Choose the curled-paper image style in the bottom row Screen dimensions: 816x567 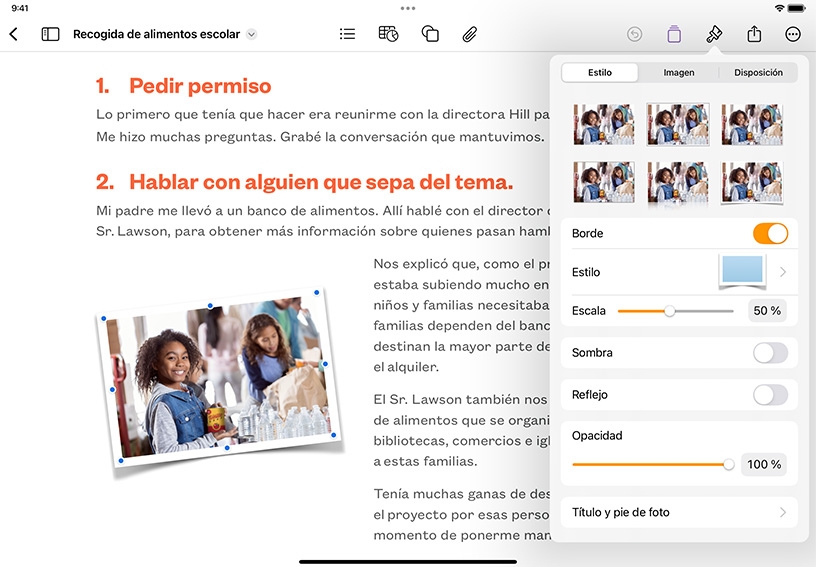(752, 183)
